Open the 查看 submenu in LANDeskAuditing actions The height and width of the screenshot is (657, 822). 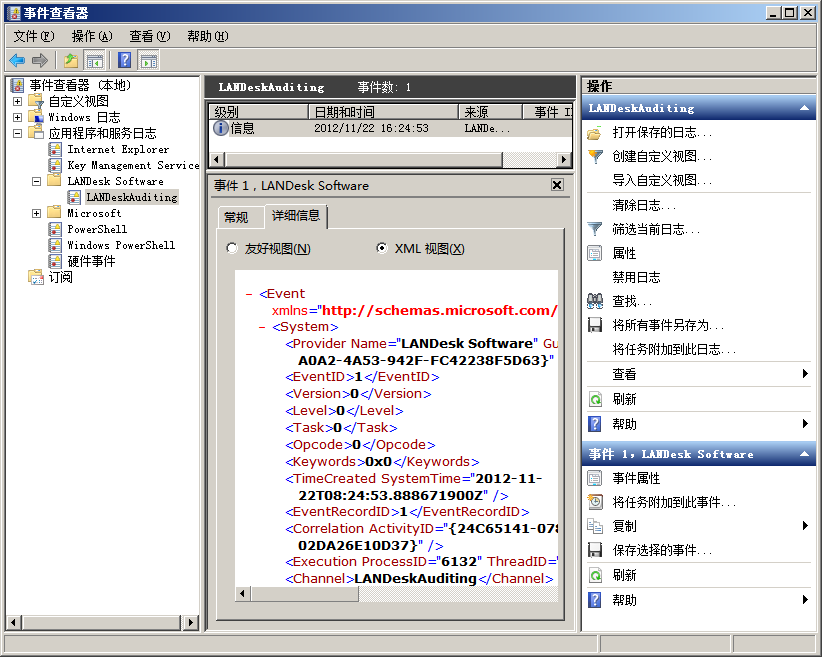[x=699, y=374]
